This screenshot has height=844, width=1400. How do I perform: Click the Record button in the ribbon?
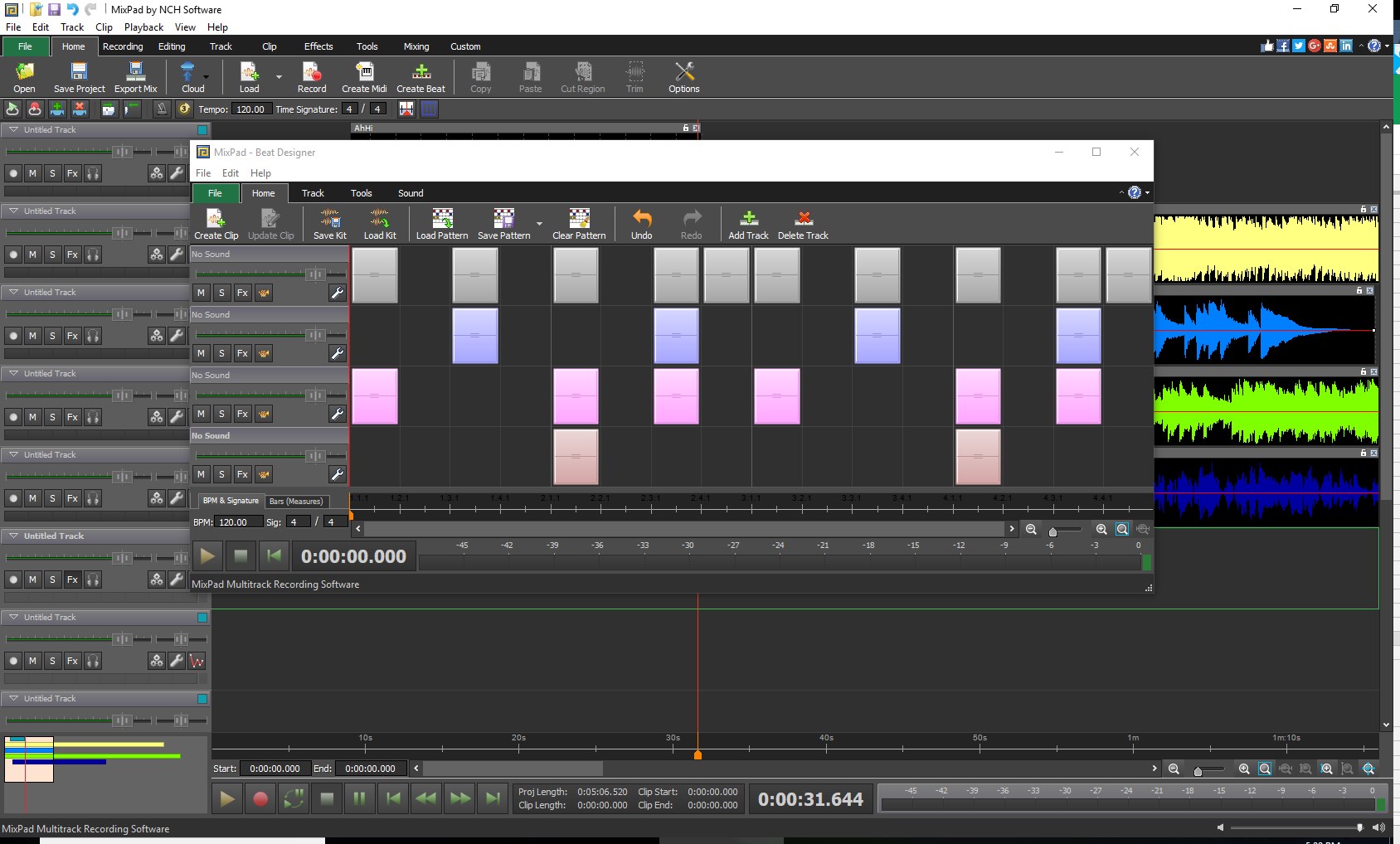pos(312,76)
